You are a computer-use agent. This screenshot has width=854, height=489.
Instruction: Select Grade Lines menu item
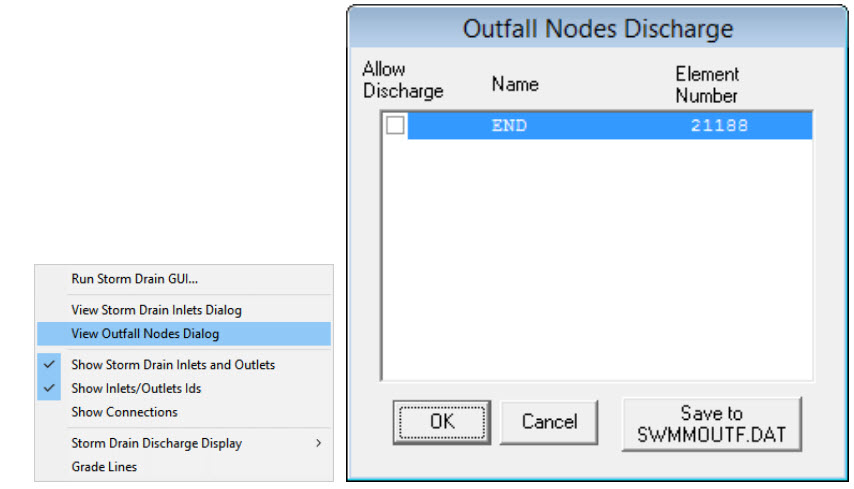[x=104, y=466]
